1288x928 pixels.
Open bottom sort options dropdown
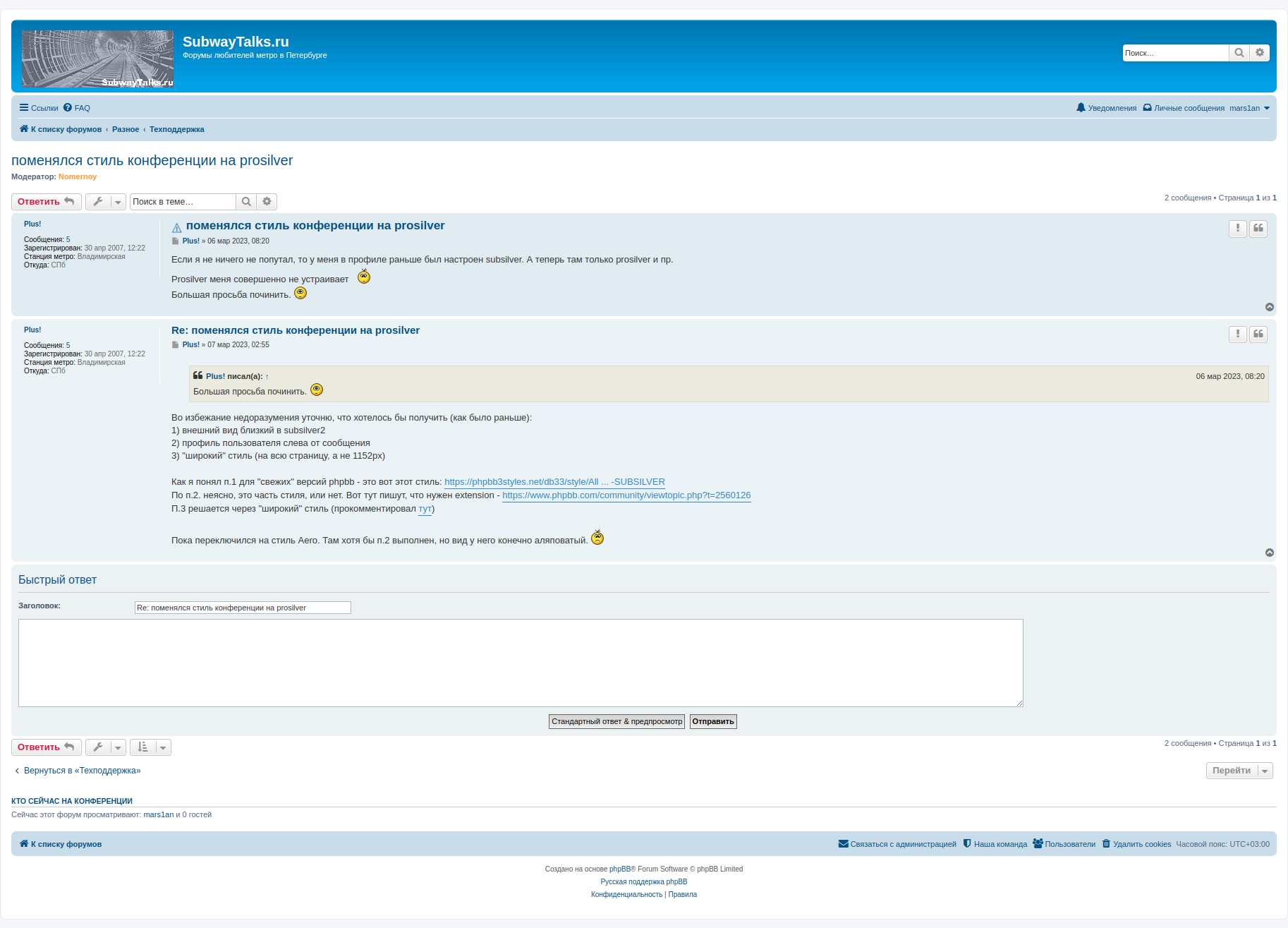(150, 747)
